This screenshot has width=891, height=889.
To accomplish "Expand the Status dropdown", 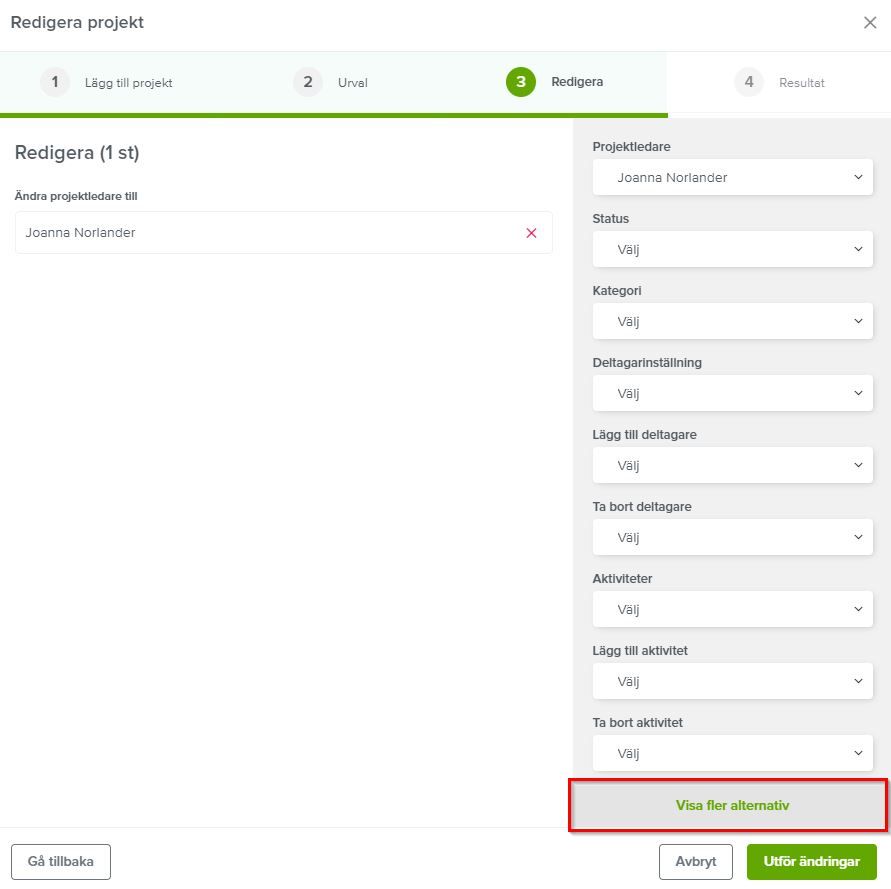I will tap(732, 249).
